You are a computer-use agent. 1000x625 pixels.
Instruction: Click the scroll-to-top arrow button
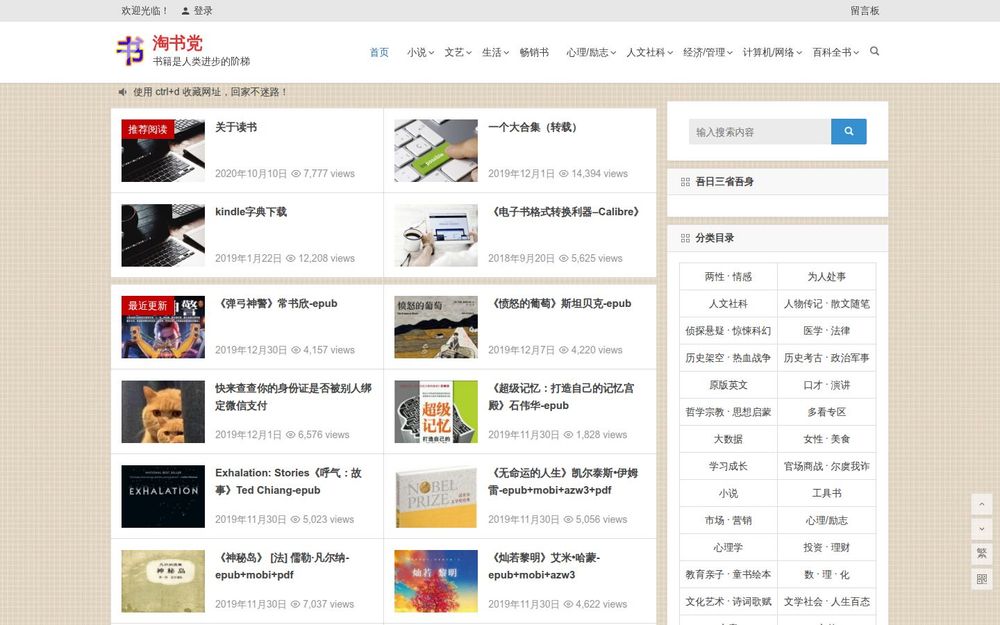[x=982, y=504]
